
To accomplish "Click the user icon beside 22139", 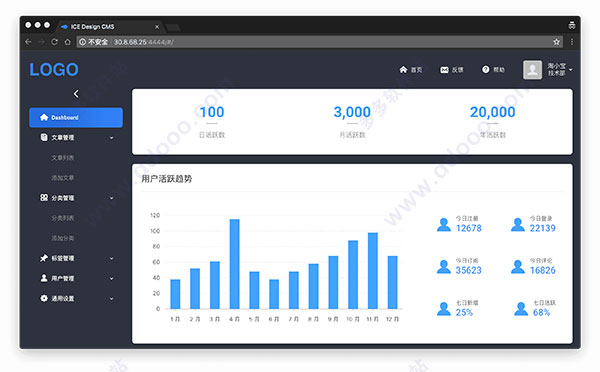I will [518, 225].
